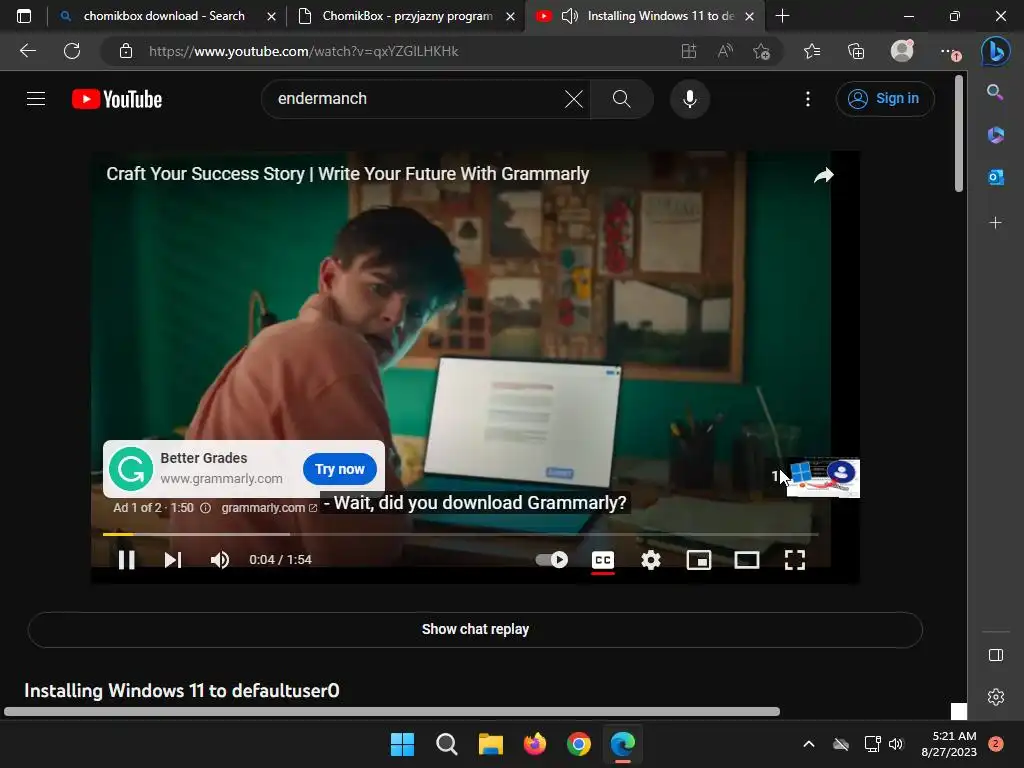The image size is (1024, 768).
Task: Open the tab actions menu
Action: [24, 16]
